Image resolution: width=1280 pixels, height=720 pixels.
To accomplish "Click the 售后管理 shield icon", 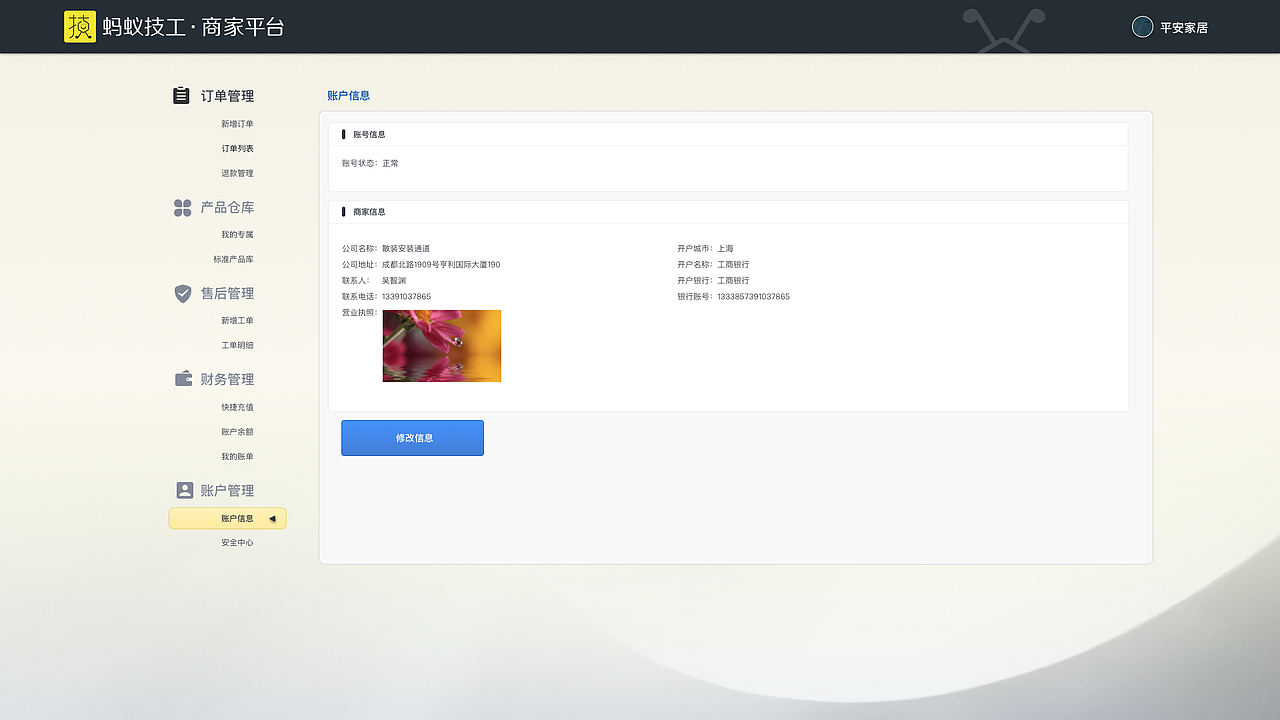I will pos(181,293).
